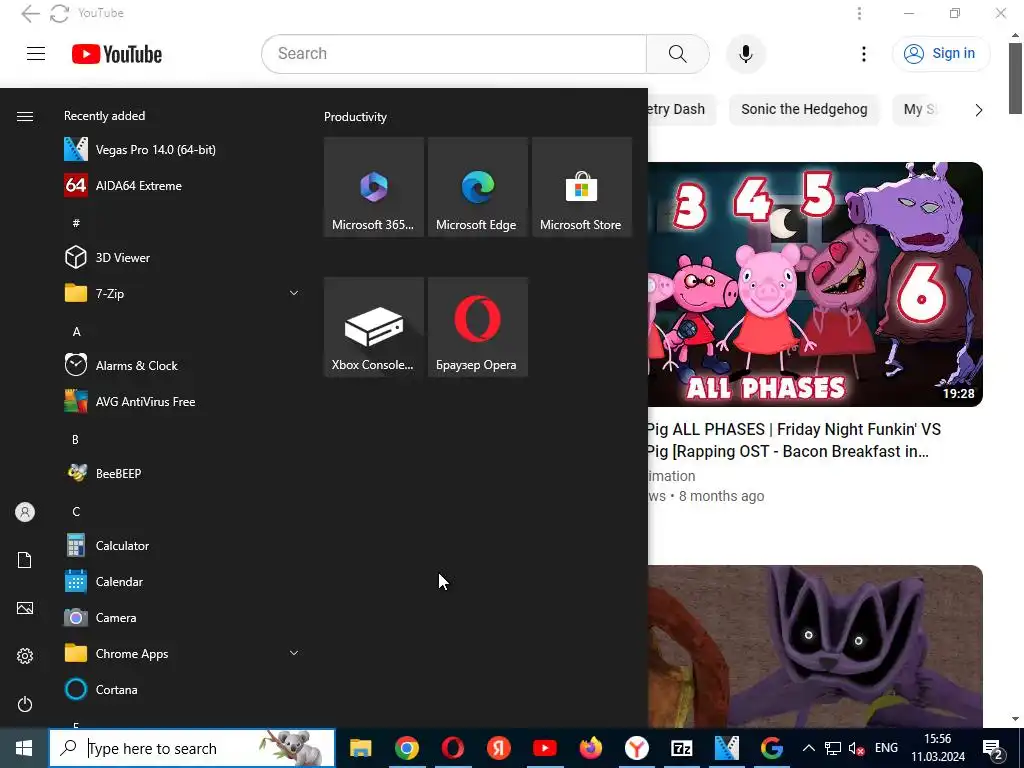The width and height of the screenshot is (1024, 768).
Task: Open the notification center
Action: [993, 748]
